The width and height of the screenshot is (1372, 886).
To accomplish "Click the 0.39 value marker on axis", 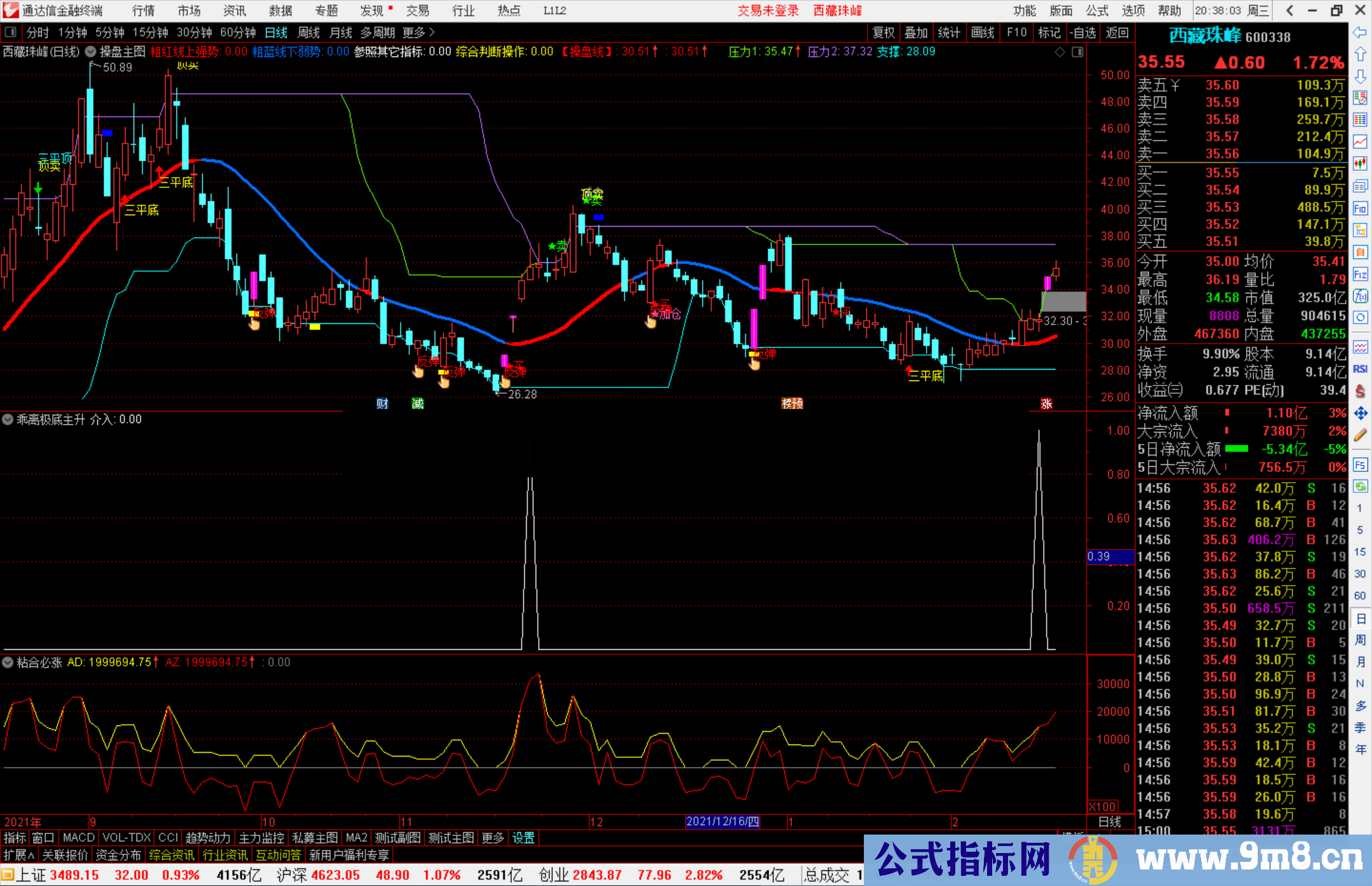I will [x=1109, y=557].
